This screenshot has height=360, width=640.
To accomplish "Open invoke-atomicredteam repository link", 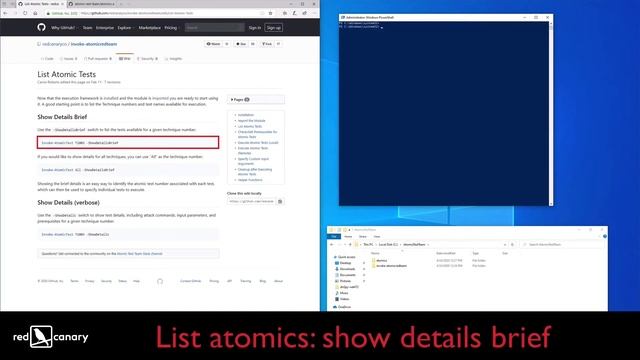I will 94,44.
